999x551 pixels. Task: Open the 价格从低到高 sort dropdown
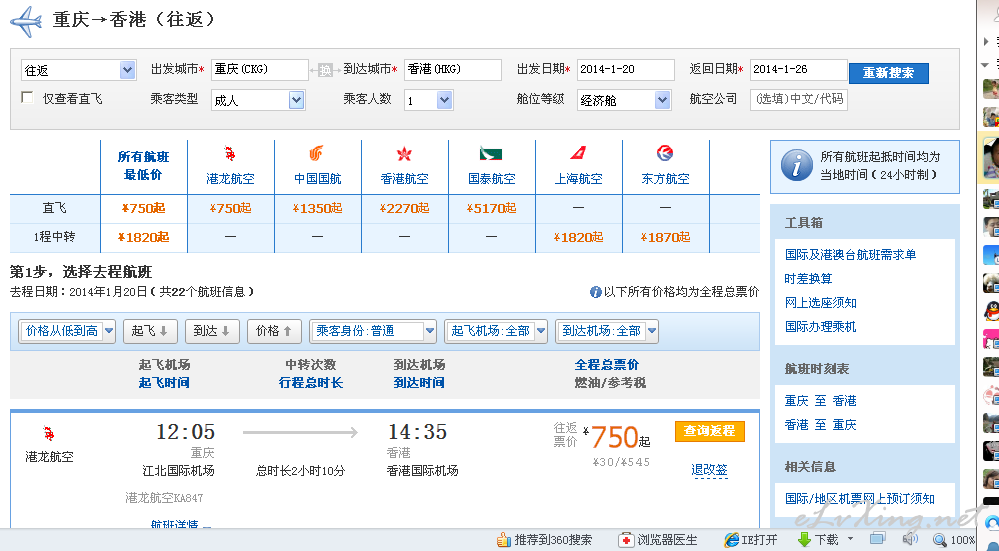pyautogui.click(x=68, y=331)
